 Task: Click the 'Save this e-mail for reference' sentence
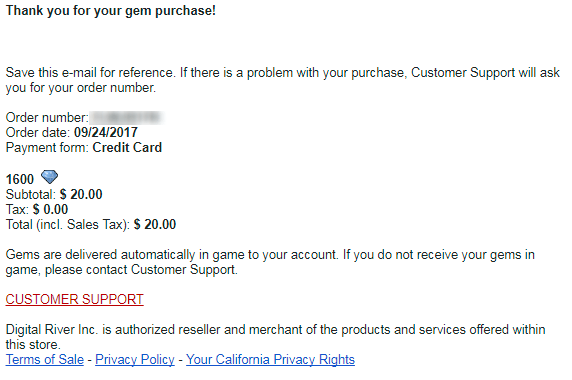(283, 80)
